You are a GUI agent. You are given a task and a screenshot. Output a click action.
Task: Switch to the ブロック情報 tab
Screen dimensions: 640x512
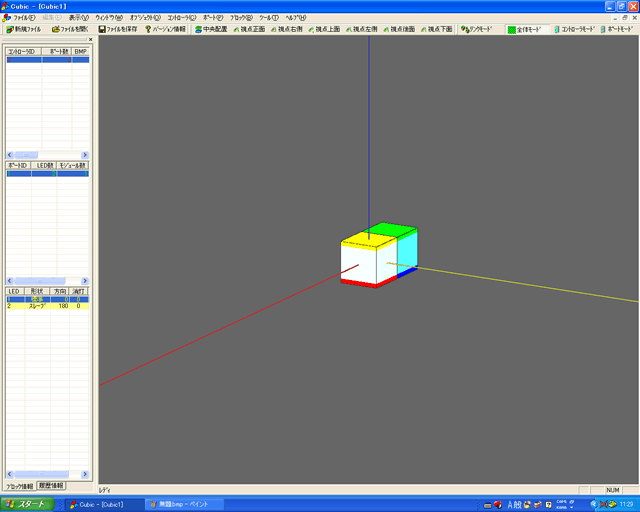tap(19, 485)
